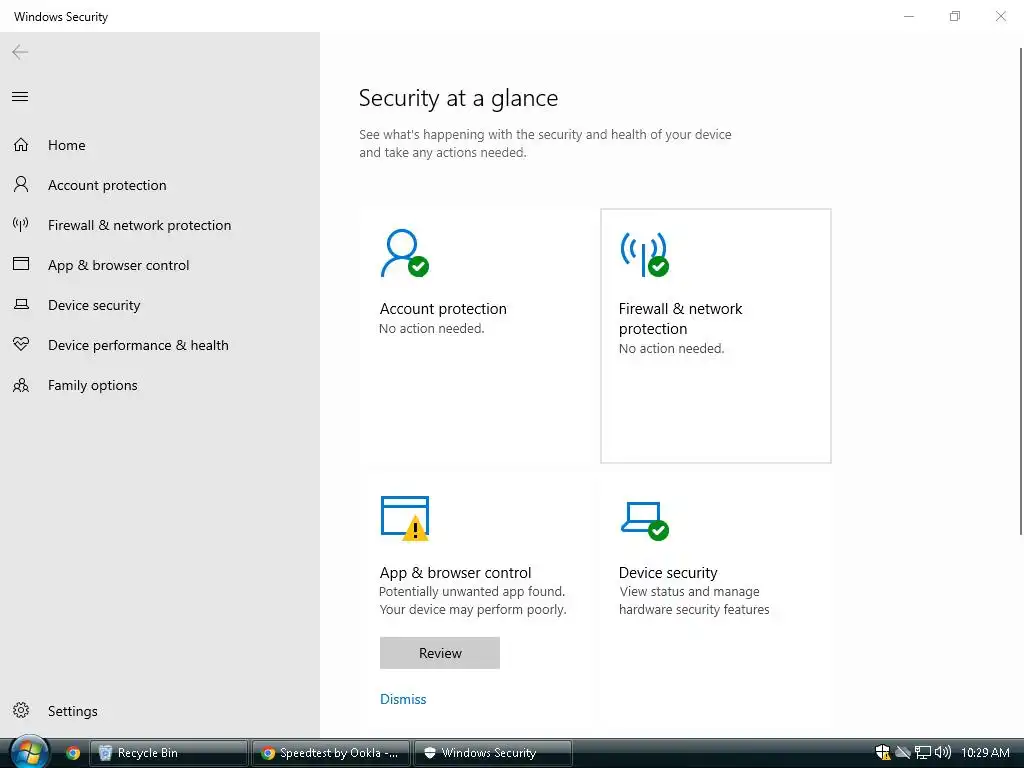Screen dimensions: 1024x768
Task: Open App & browser control sidebar item
Action: coord(160,265)
